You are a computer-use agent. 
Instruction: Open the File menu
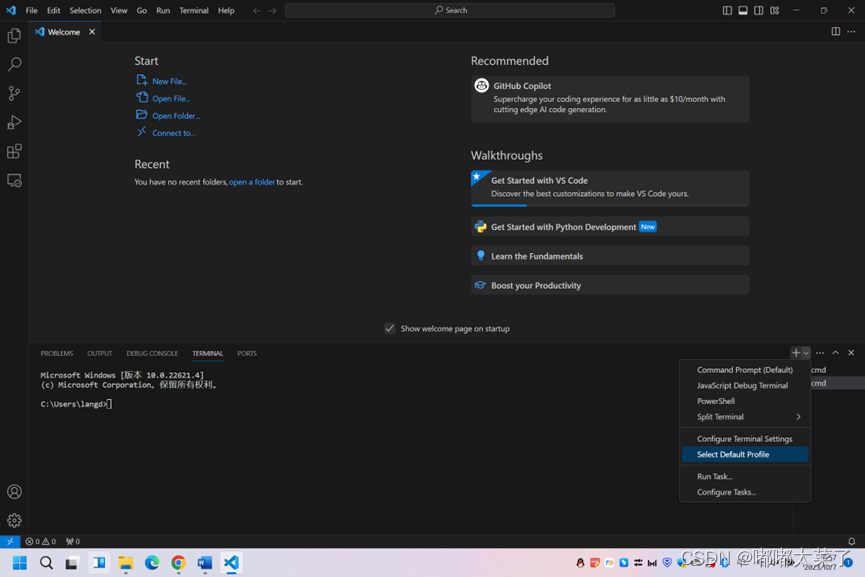tap(31, 10)
